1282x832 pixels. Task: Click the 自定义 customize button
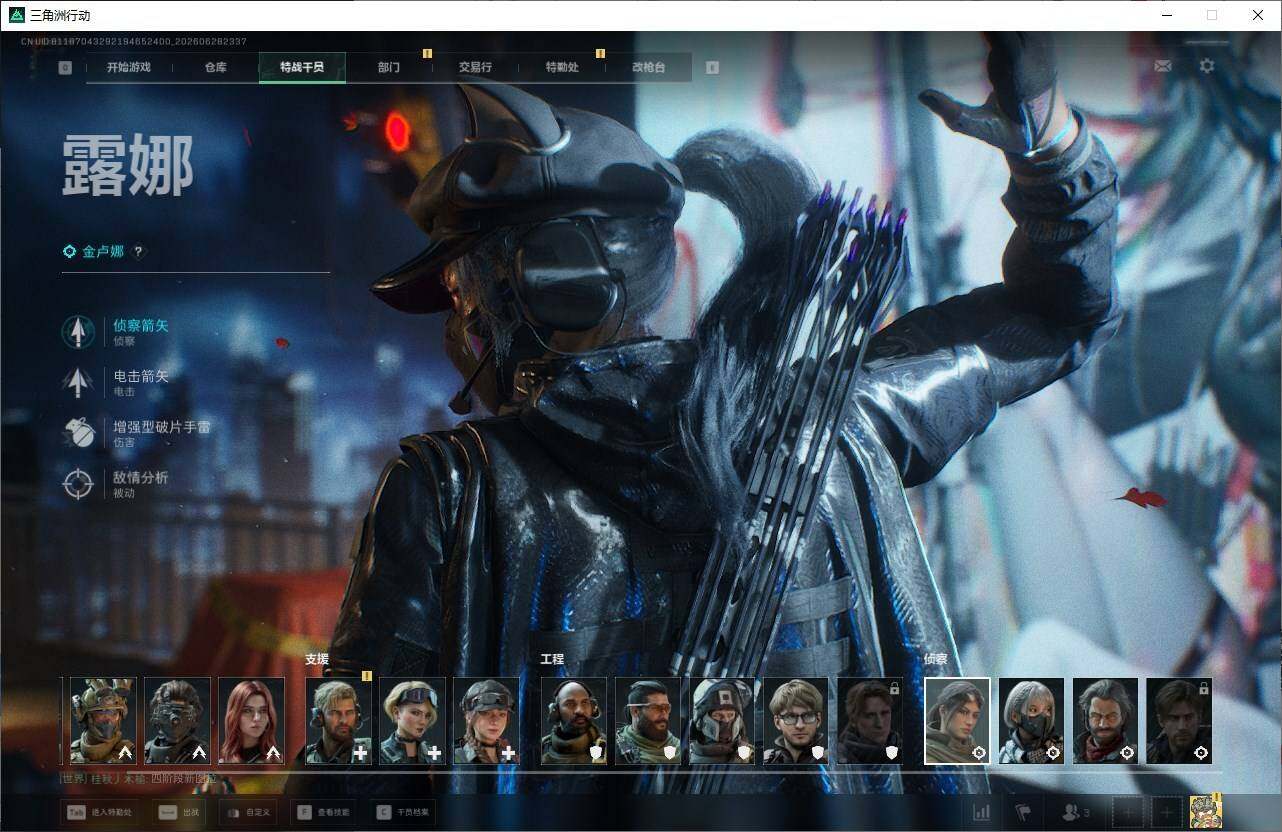point(247,812)
